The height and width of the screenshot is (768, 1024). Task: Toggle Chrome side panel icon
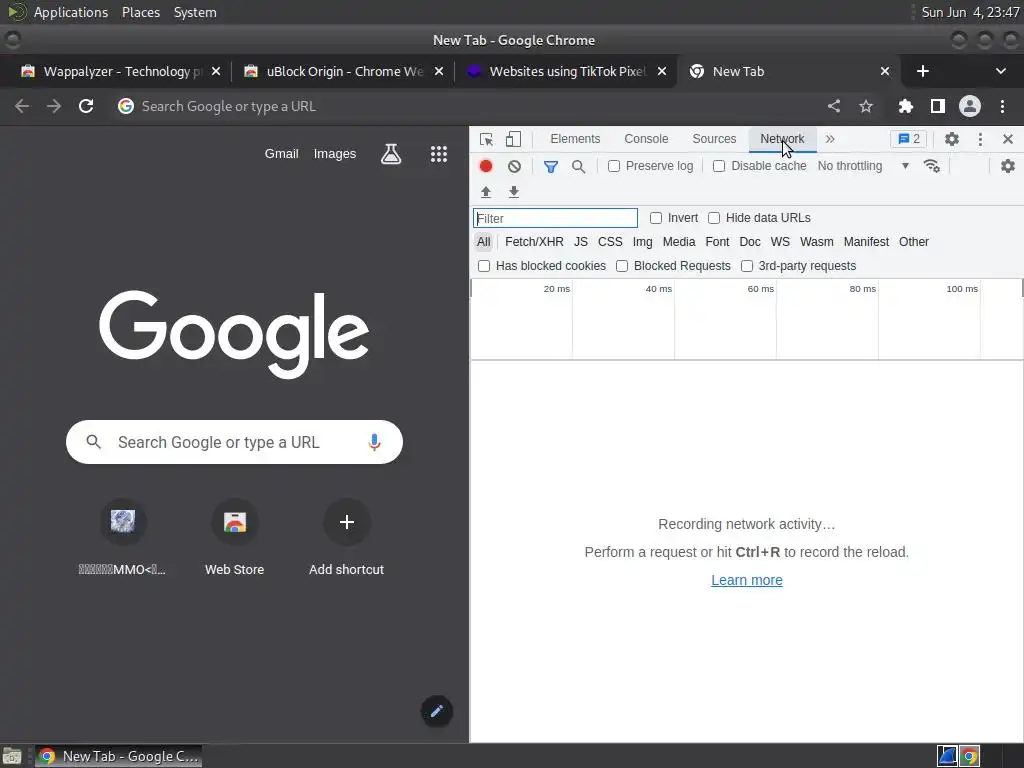[x=938, y=106]
